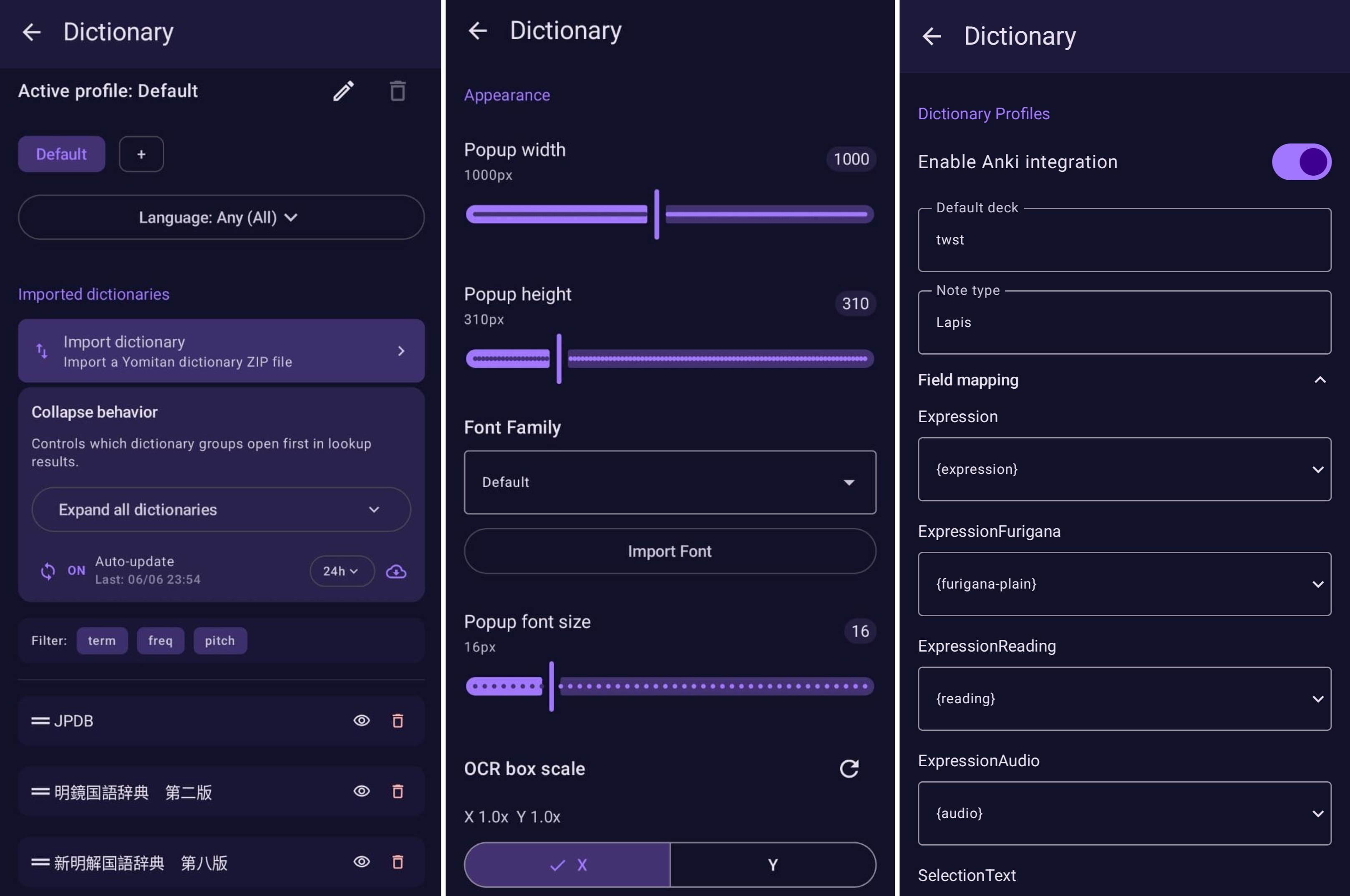Image resolution: width=1350 pixels, height=896 pixels.
Task: Go back using the arrow in the middle panel
Action: click(477, 30)
